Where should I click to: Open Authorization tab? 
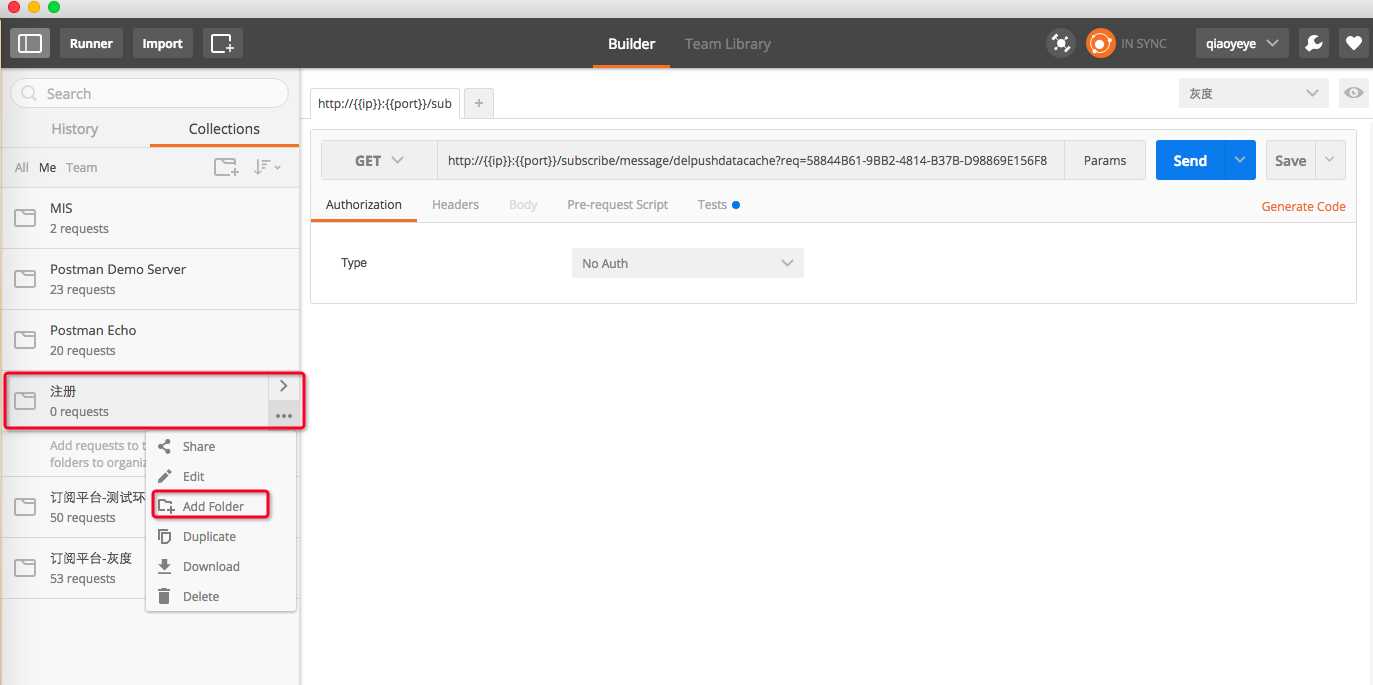click(x=364, y=204)
